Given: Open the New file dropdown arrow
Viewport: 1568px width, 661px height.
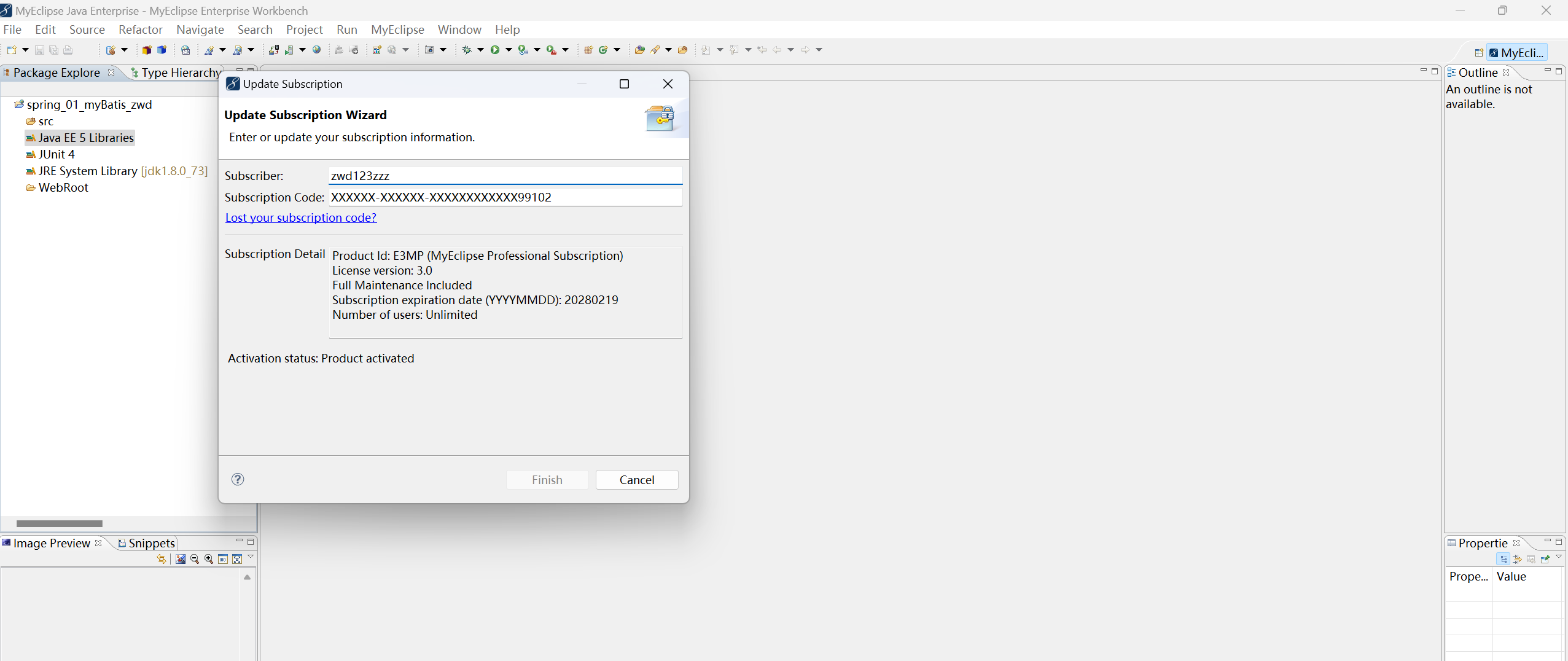Looking at the screenshot, I should coord(25,50).
